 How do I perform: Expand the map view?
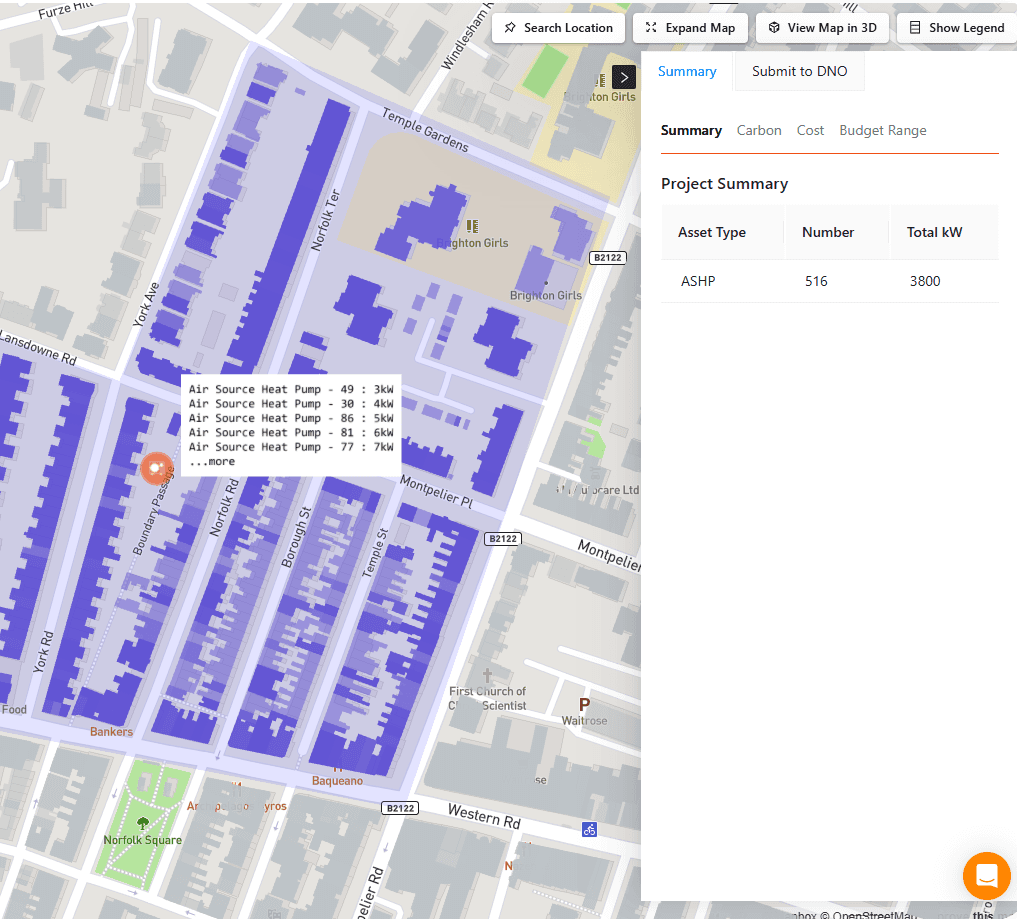pos(690,28)
